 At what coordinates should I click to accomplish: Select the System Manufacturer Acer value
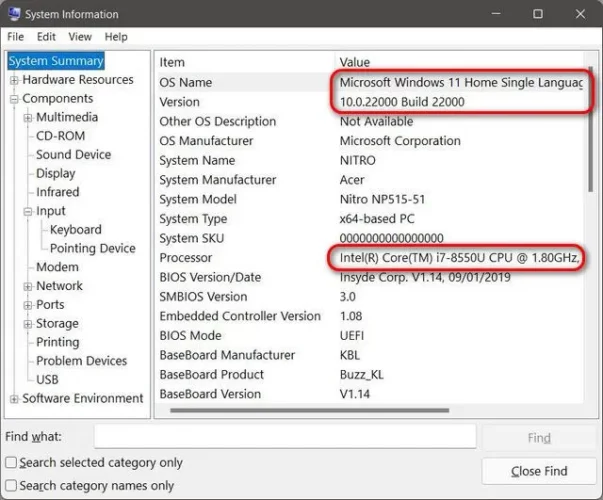point(352,180)
